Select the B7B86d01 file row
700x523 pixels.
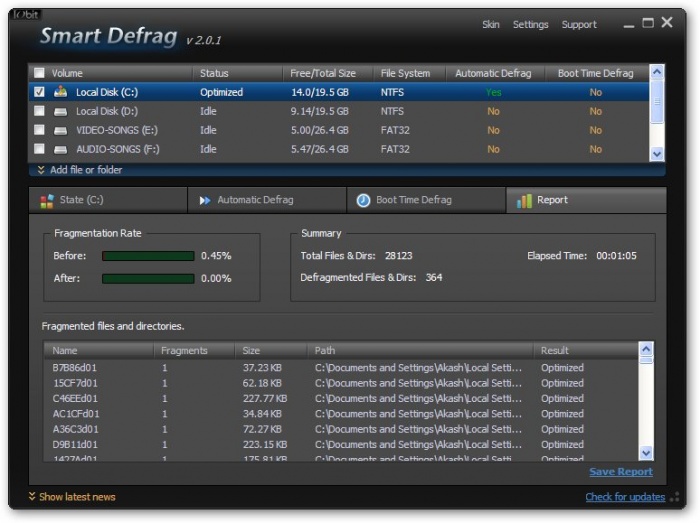[x=342, y=368]
